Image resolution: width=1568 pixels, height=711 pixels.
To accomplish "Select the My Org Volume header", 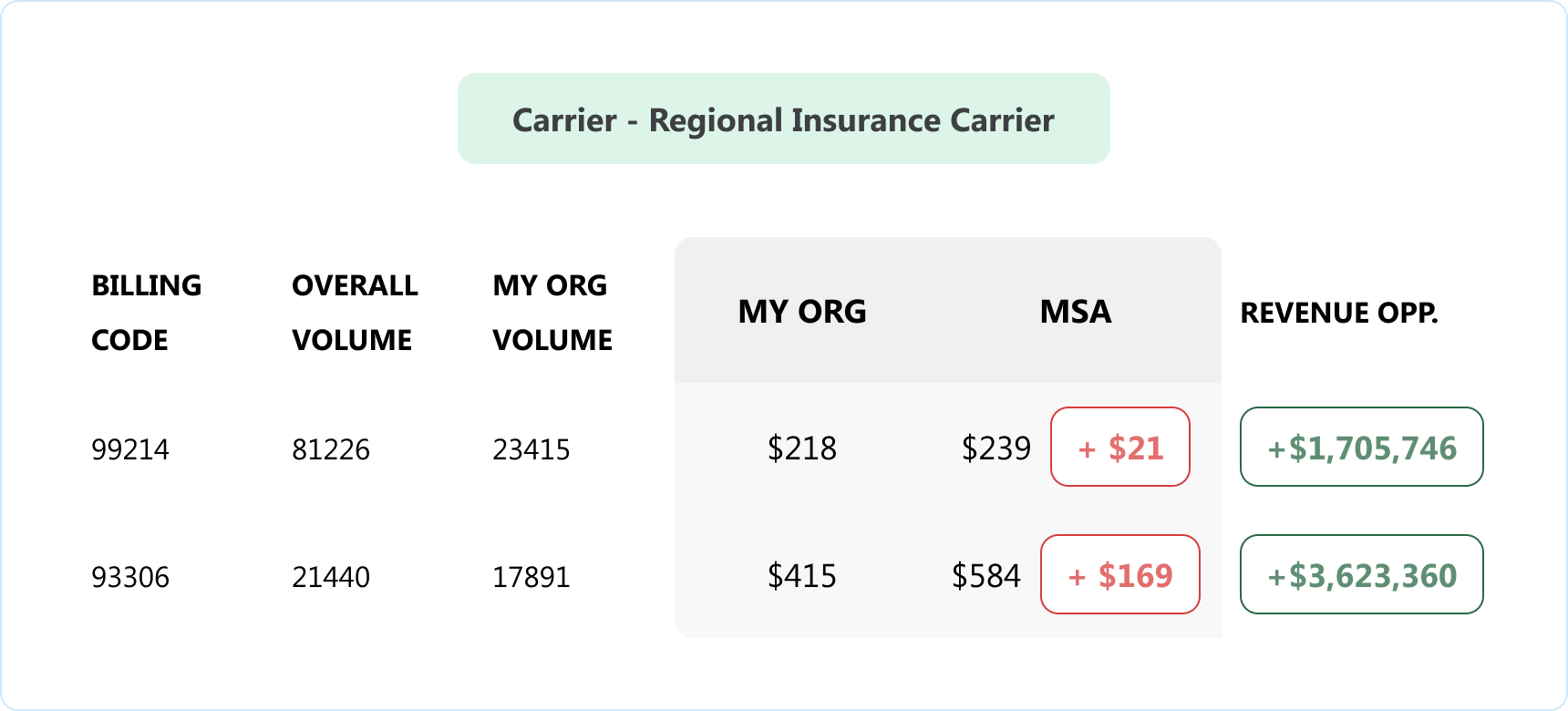I will 552,313.
